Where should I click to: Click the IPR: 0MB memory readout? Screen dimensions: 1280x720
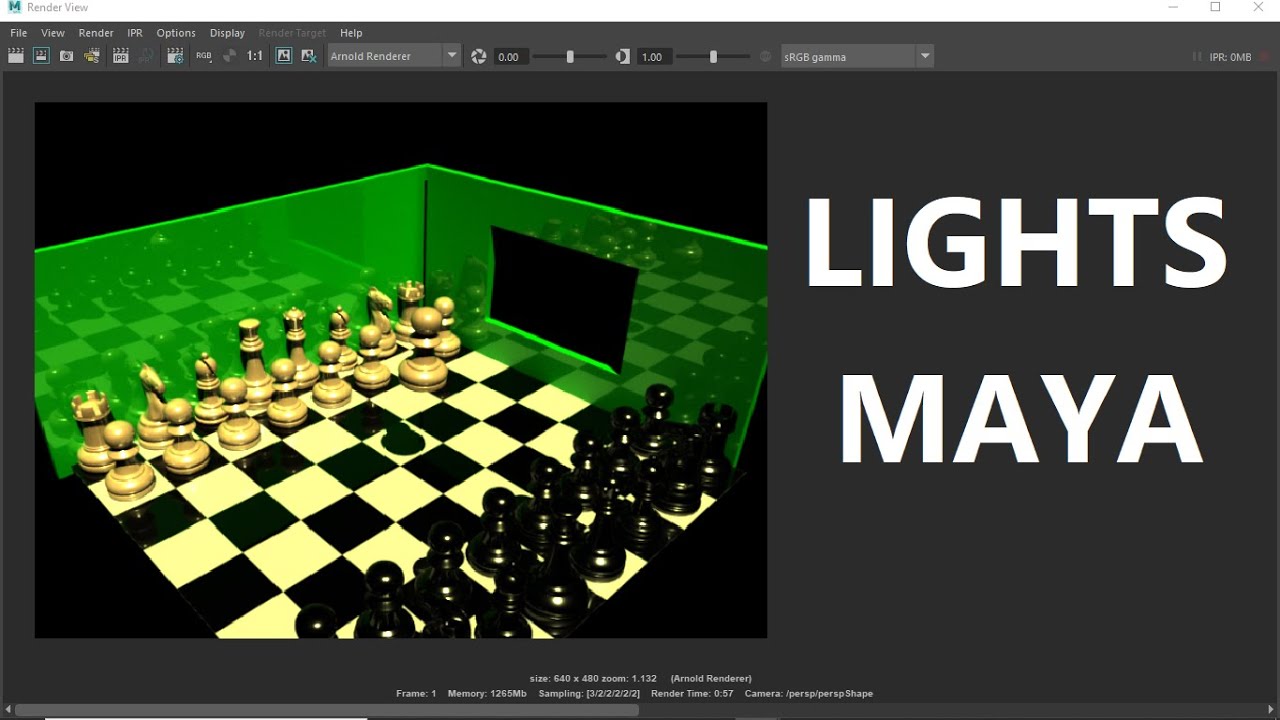tap(1230, 57)
